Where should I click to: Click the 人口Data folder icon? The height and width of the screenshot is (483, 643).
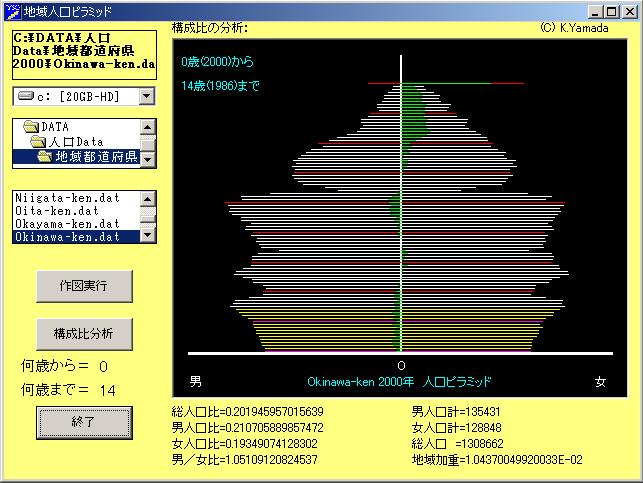click(x=39, y=142)
